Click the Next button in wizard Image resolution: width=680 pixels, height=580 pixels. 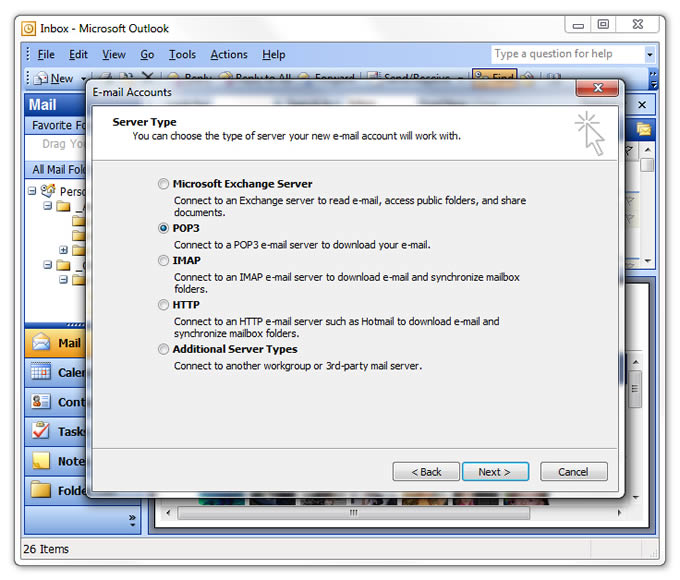coord(495,472)
